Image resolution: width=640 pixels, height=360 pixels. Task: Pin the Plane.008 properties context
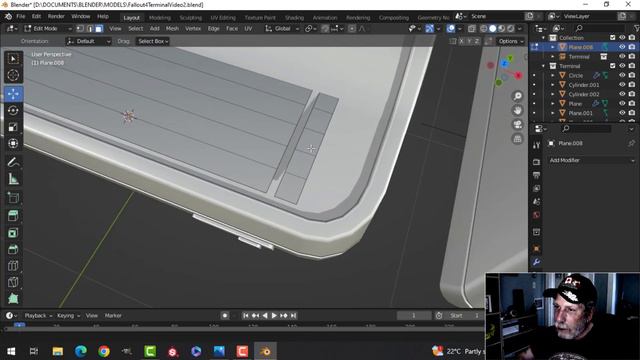631,143
